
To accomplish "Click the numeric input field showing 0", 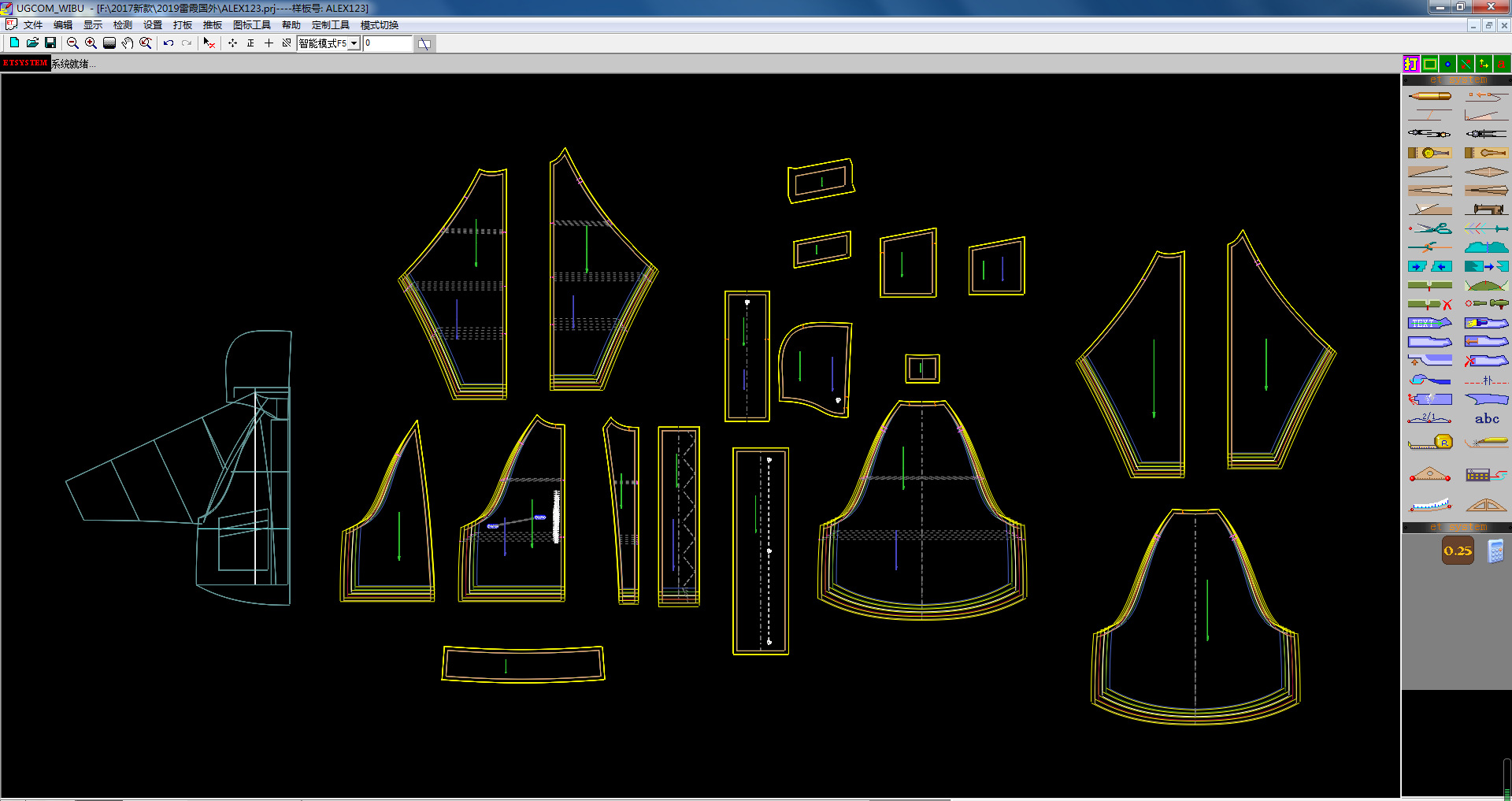I will (387, 43).
